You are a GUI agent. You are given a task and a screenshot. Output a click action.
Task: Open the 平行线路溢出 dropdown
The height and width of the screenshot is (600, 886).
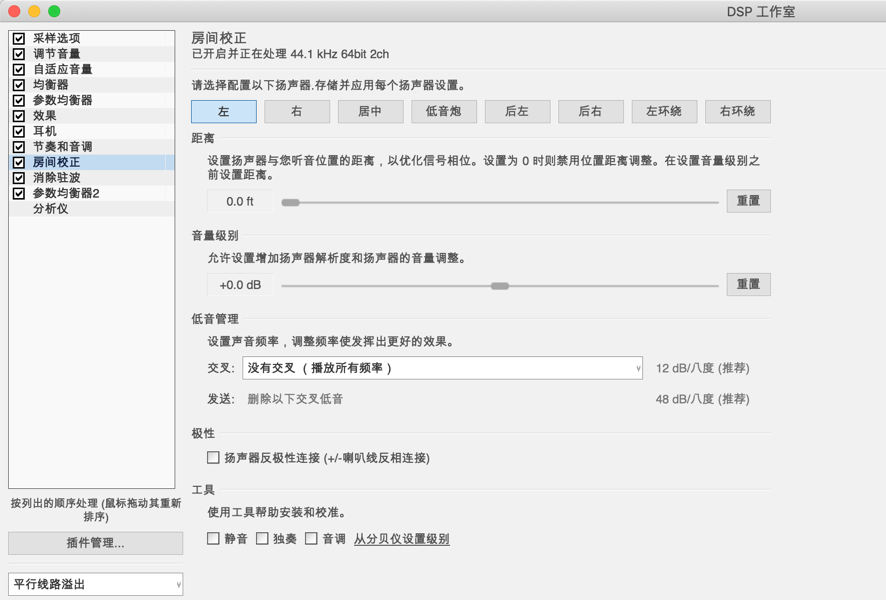coord(95,584)
